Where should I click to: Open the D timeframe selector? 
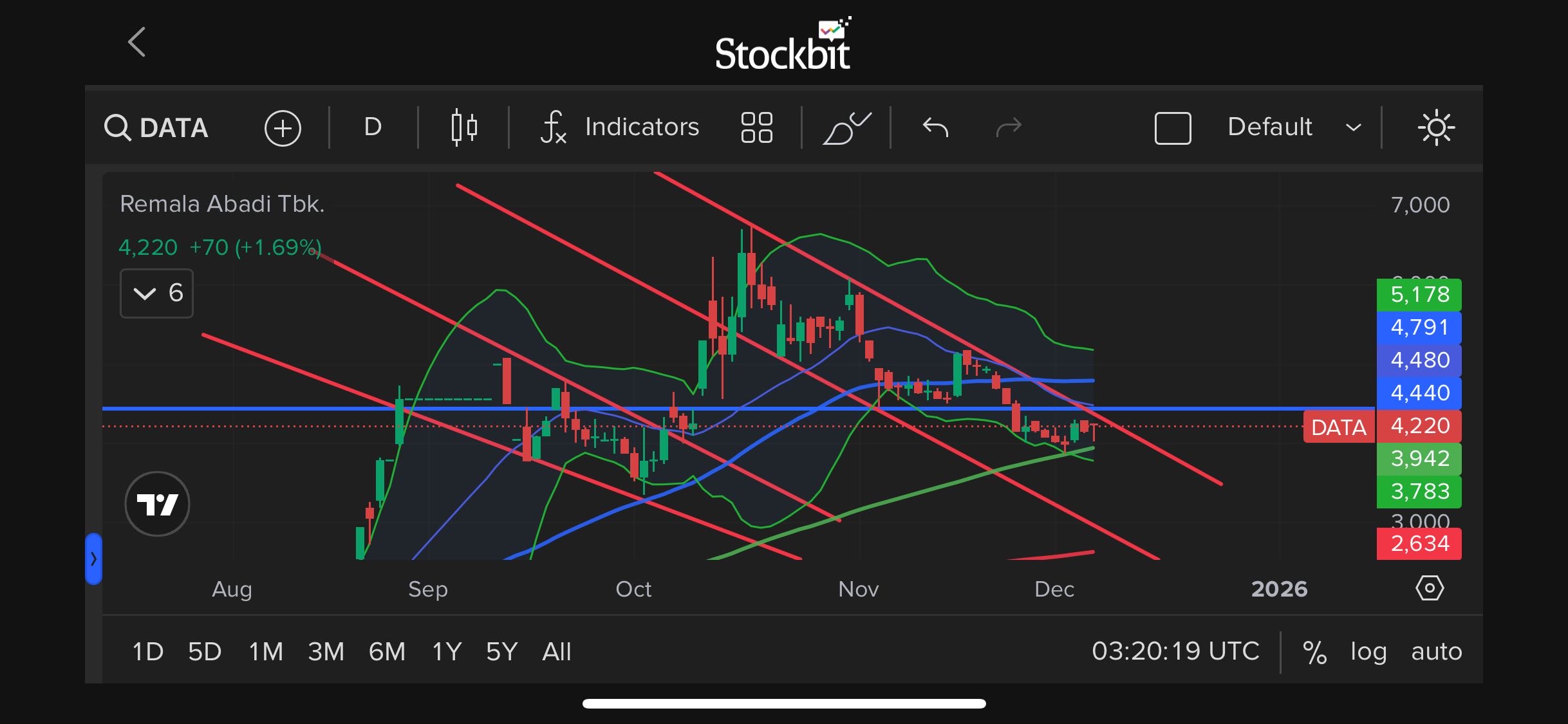373,127
